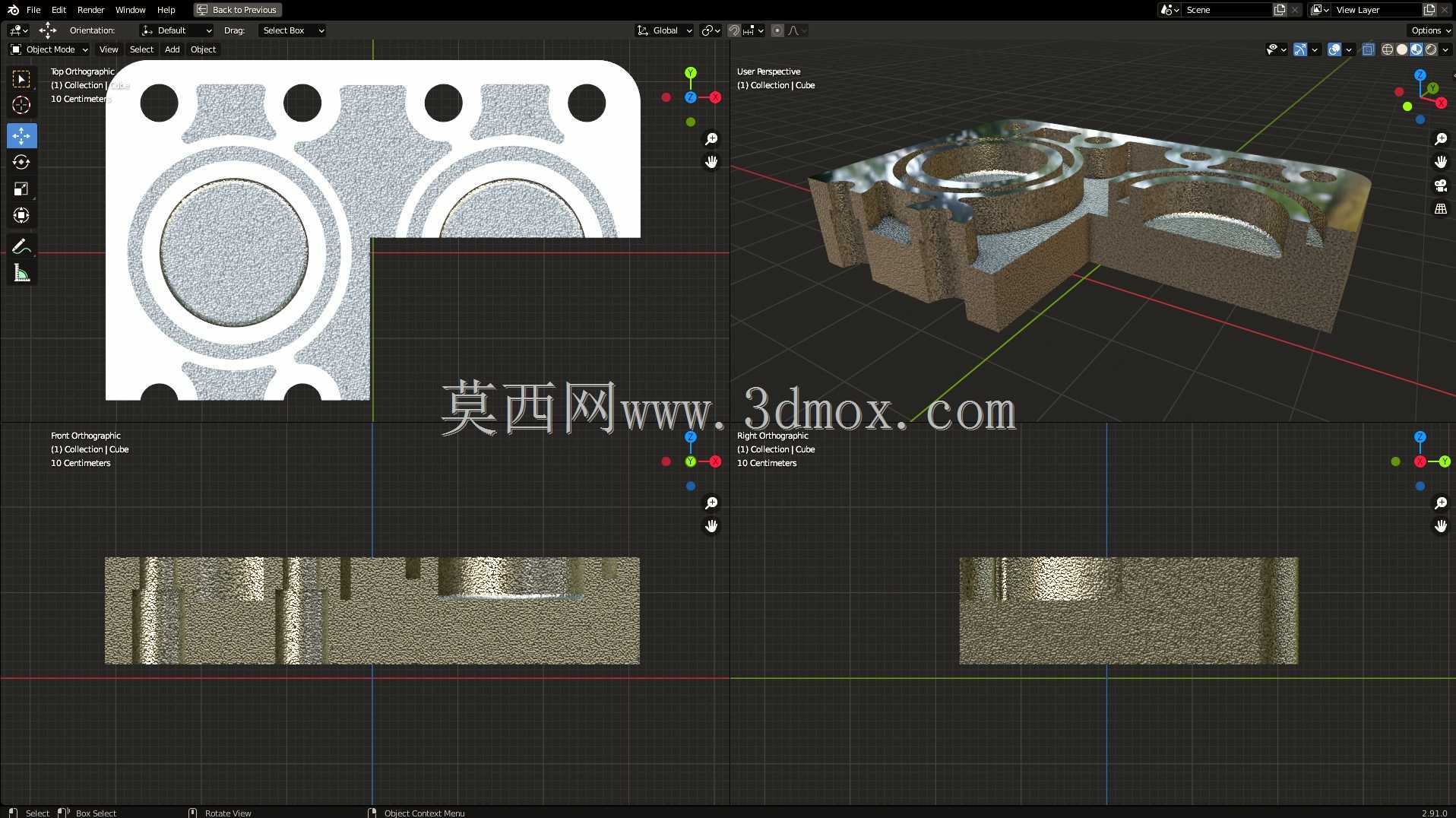Screen dimensions: 1456x818
Task: Click pan hand in Front Orthographic view
Action: [711, 526]
